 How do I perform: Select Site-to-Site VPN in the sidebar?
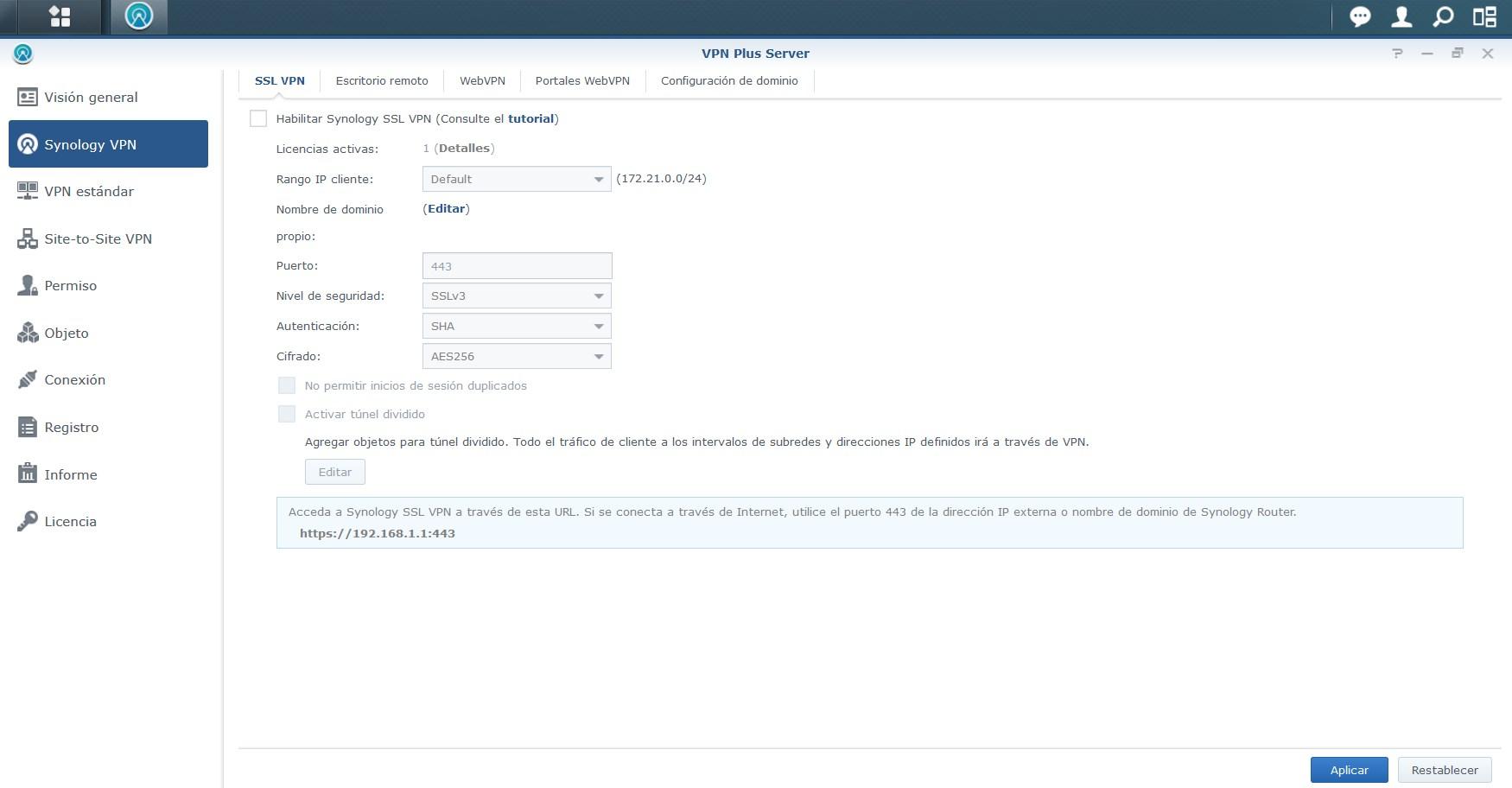click(x=108, y=238)
